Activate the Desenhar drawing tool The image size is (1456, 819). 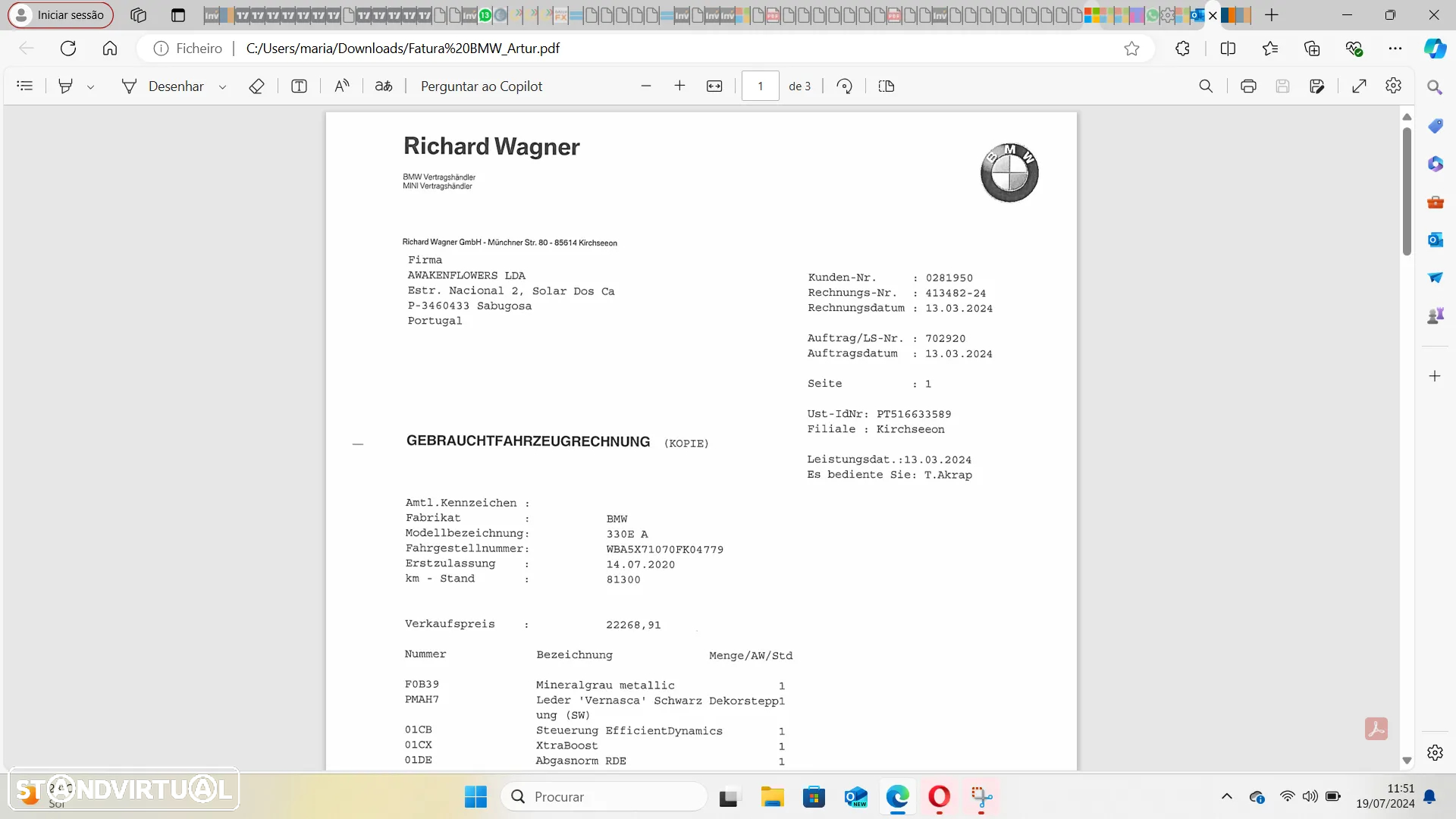(162, 86)
